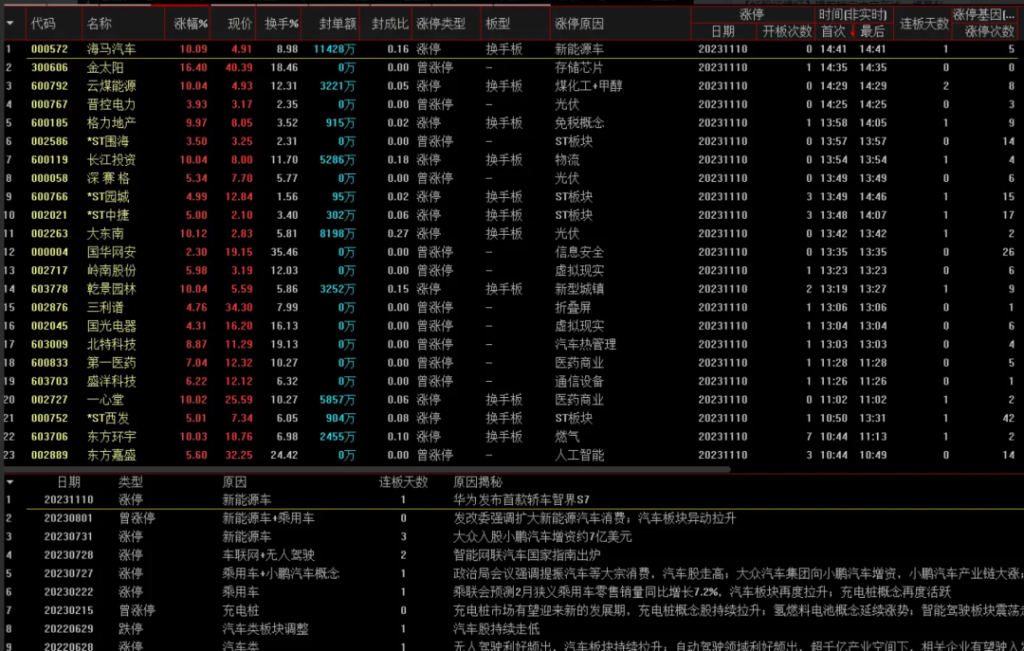Sort by the 封单额 column header
The width and height of the screenshot is (1024, 651).
335,22
